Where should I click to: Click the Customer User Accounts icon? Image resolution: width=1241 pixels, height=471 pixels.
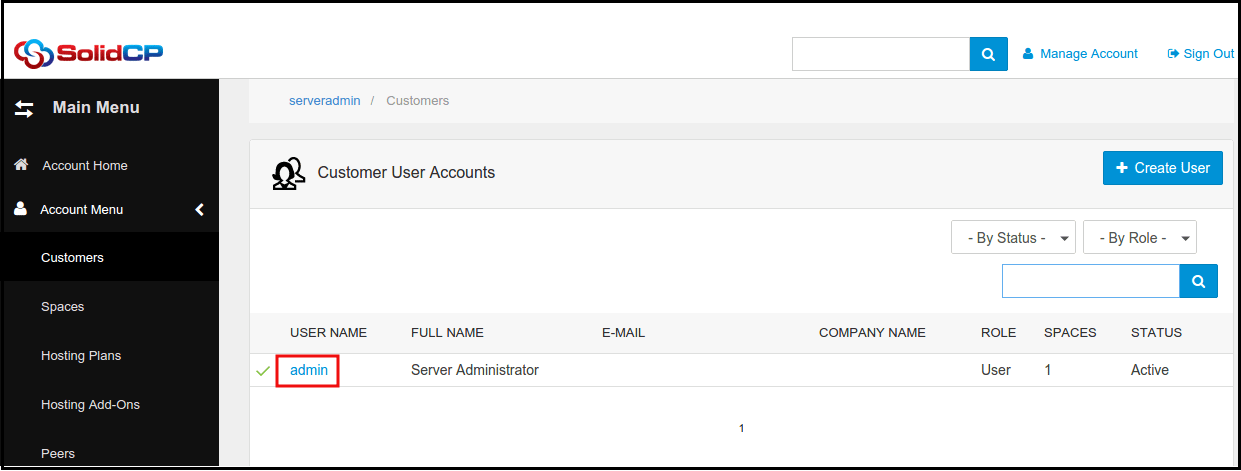[x=288, y=173]
